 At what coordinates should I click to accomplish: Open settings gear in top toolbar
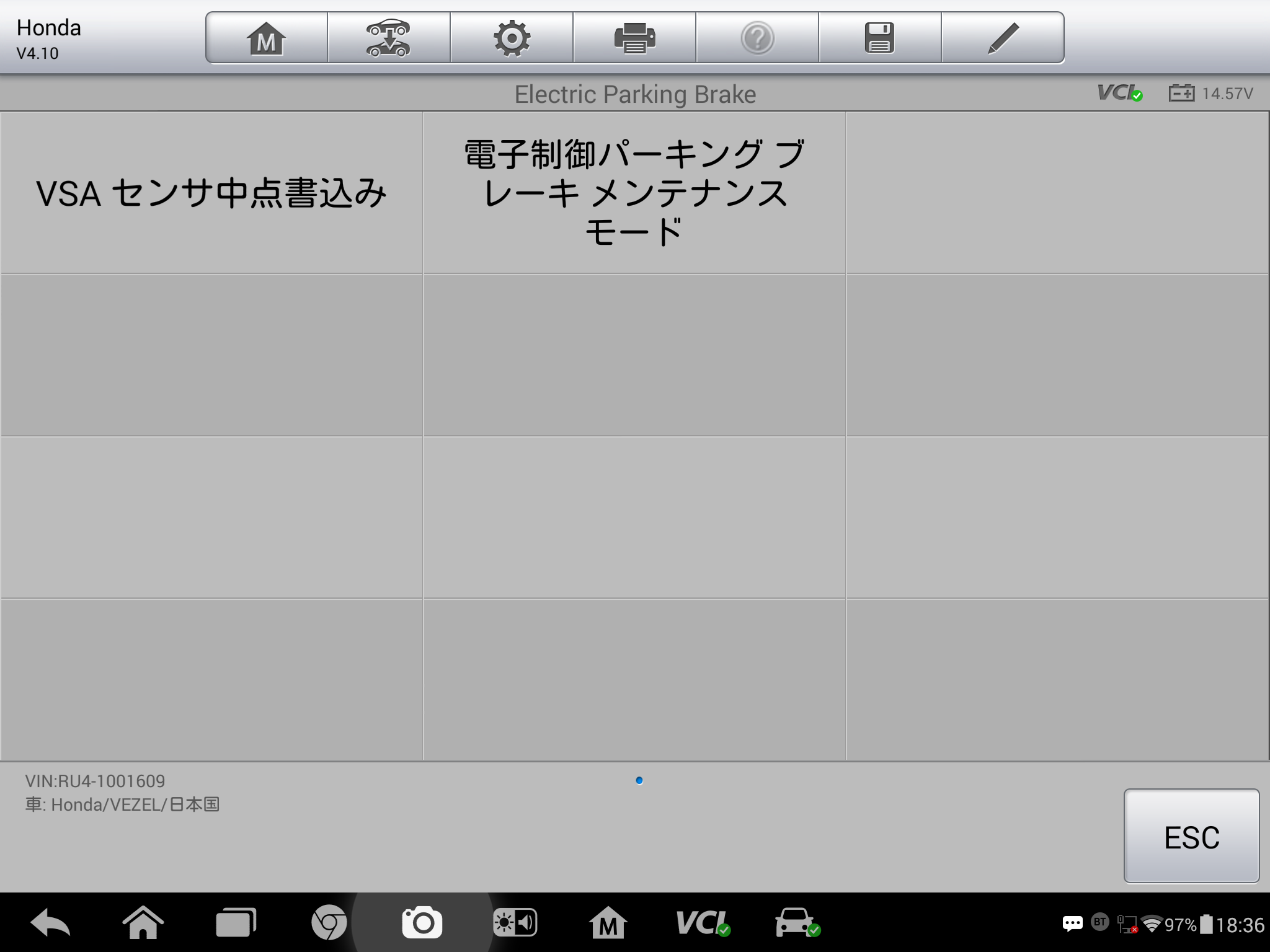pos(512,38)
